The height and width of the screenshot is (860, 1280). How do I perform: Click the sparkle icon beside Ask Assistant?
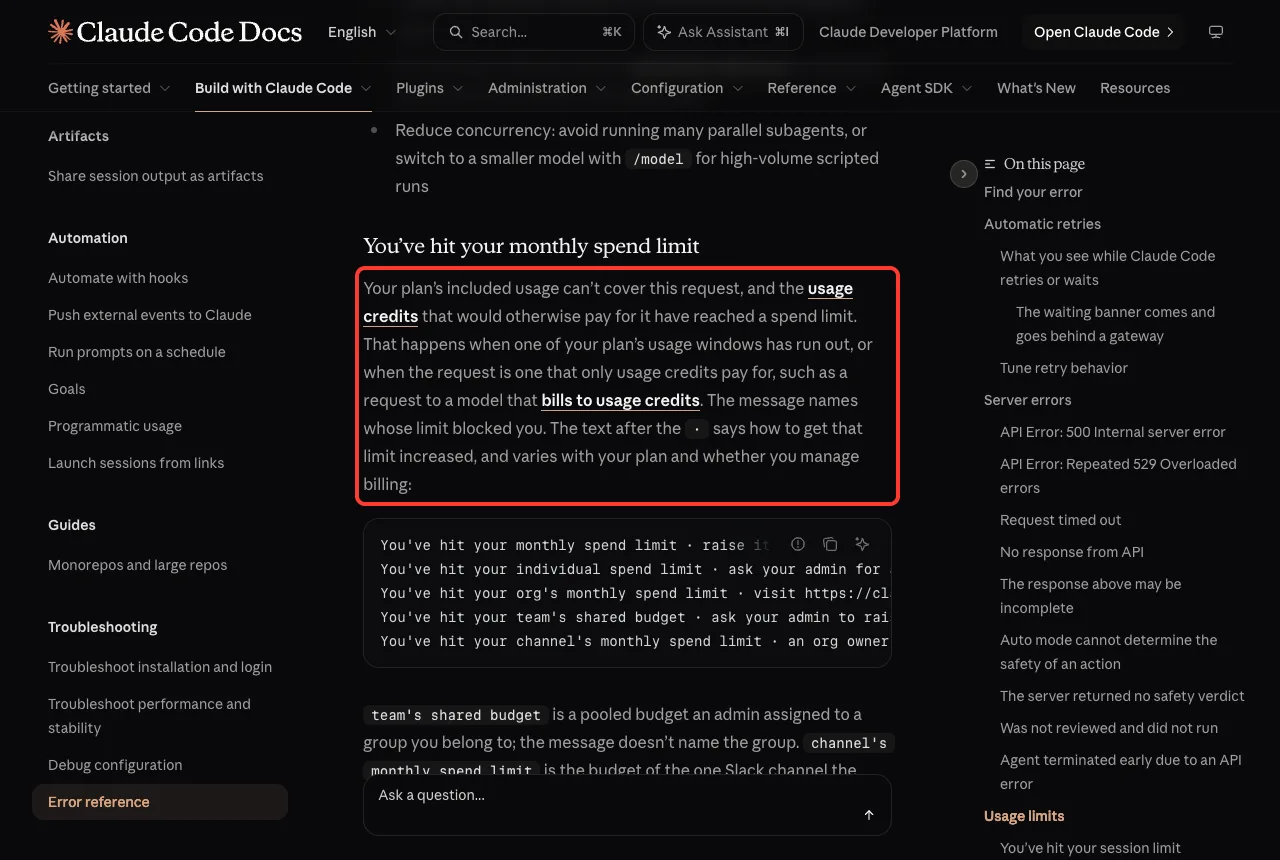tap(664, 32)
